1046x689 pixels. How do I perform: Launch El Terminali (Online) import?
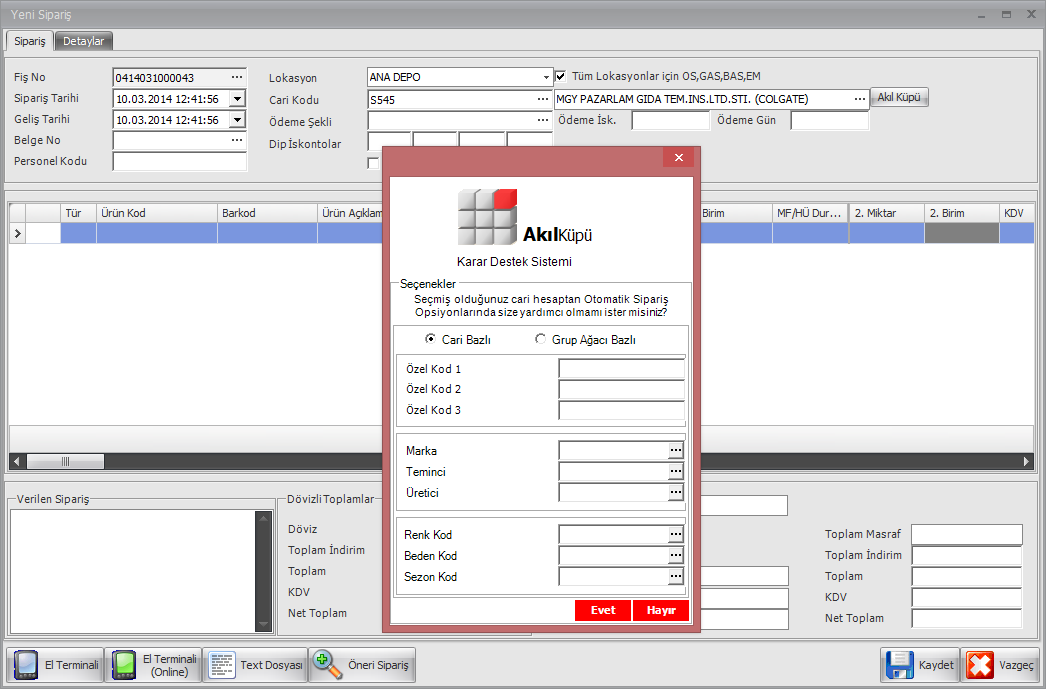pyautogui.click(x=153, y=665)
